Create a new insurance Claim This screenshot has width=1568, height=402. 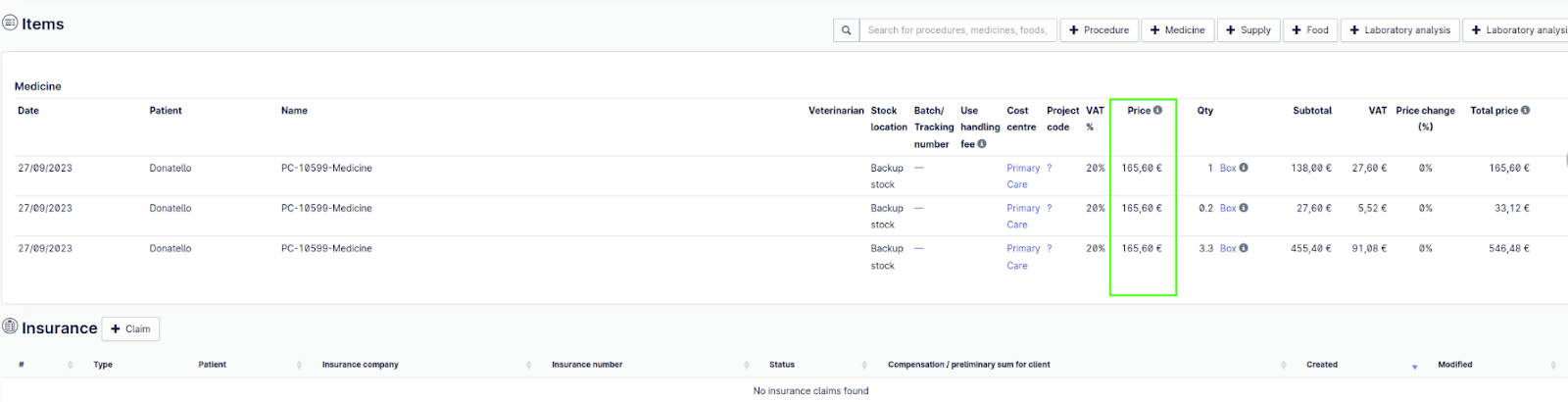click(x=130, y=329)
